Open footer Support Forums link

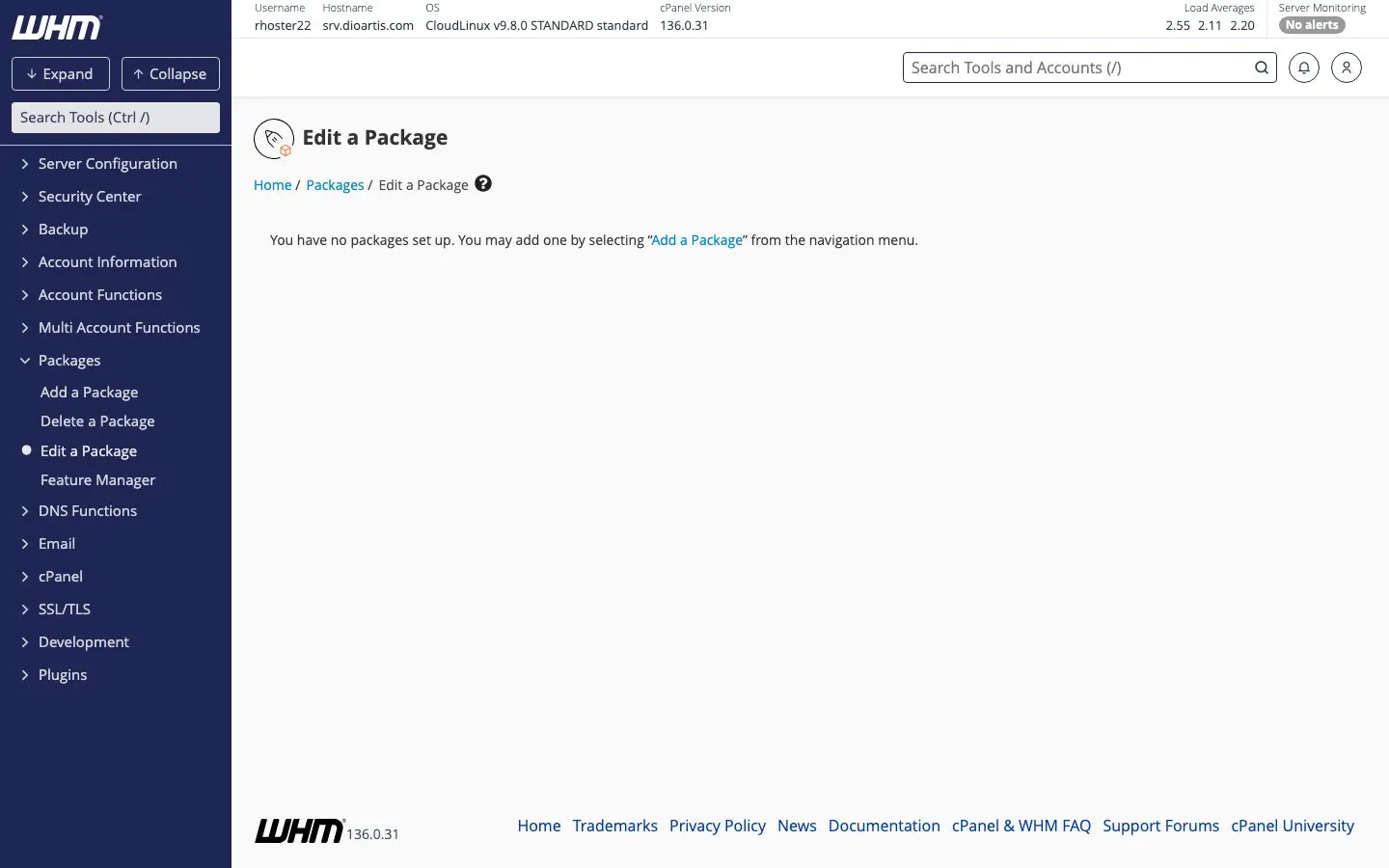[x=1160, y=826]
